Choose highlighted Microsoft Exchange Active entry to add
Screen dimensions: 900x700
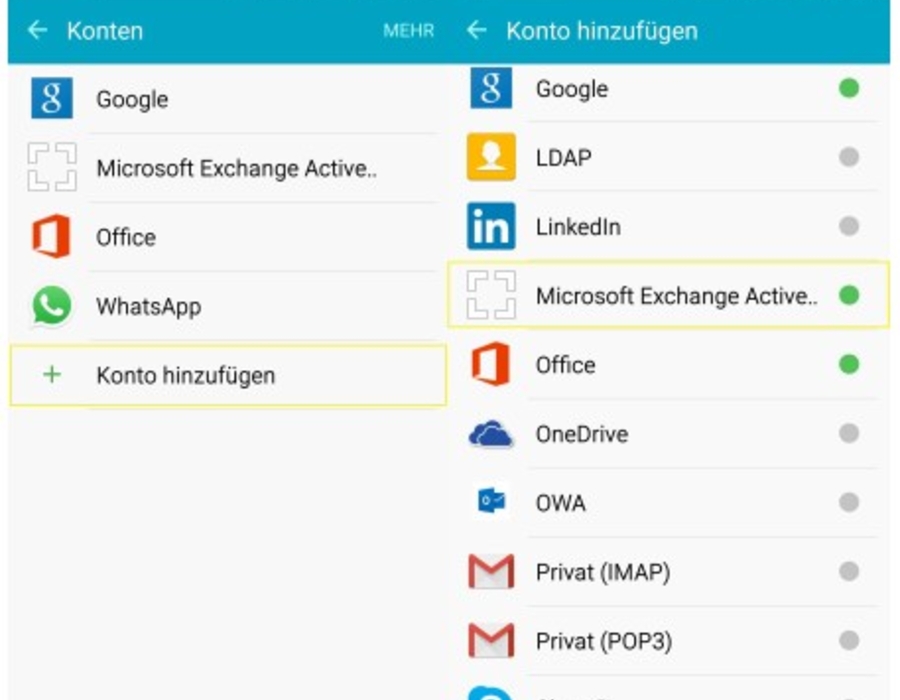click(x=669, y=295)
